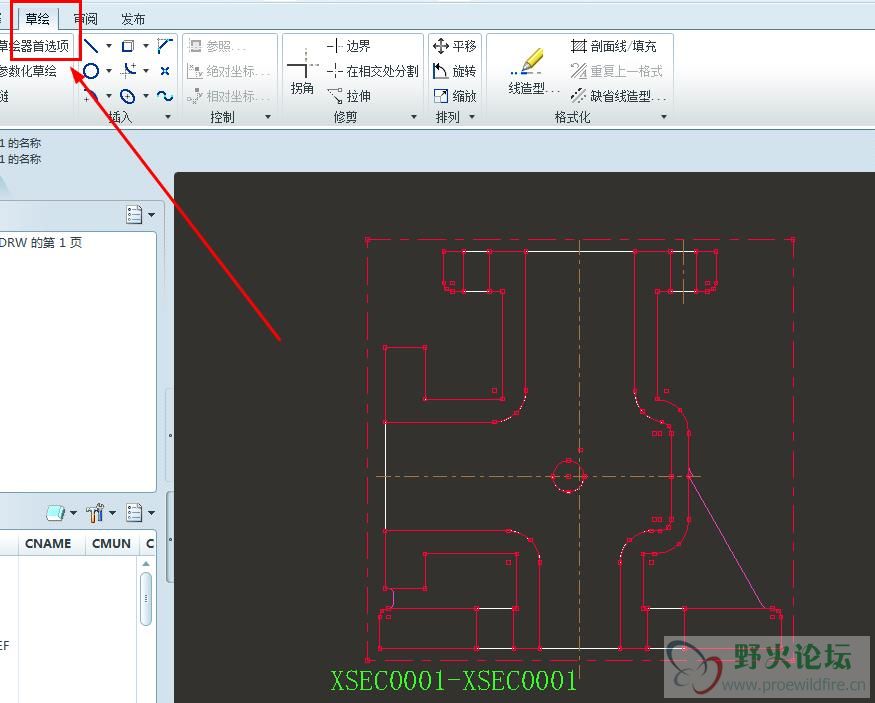Image resolution: width=875 pixels, height=703 pixels.
Task: Expand the Trim (修剪) group
Action: point(414,117)
